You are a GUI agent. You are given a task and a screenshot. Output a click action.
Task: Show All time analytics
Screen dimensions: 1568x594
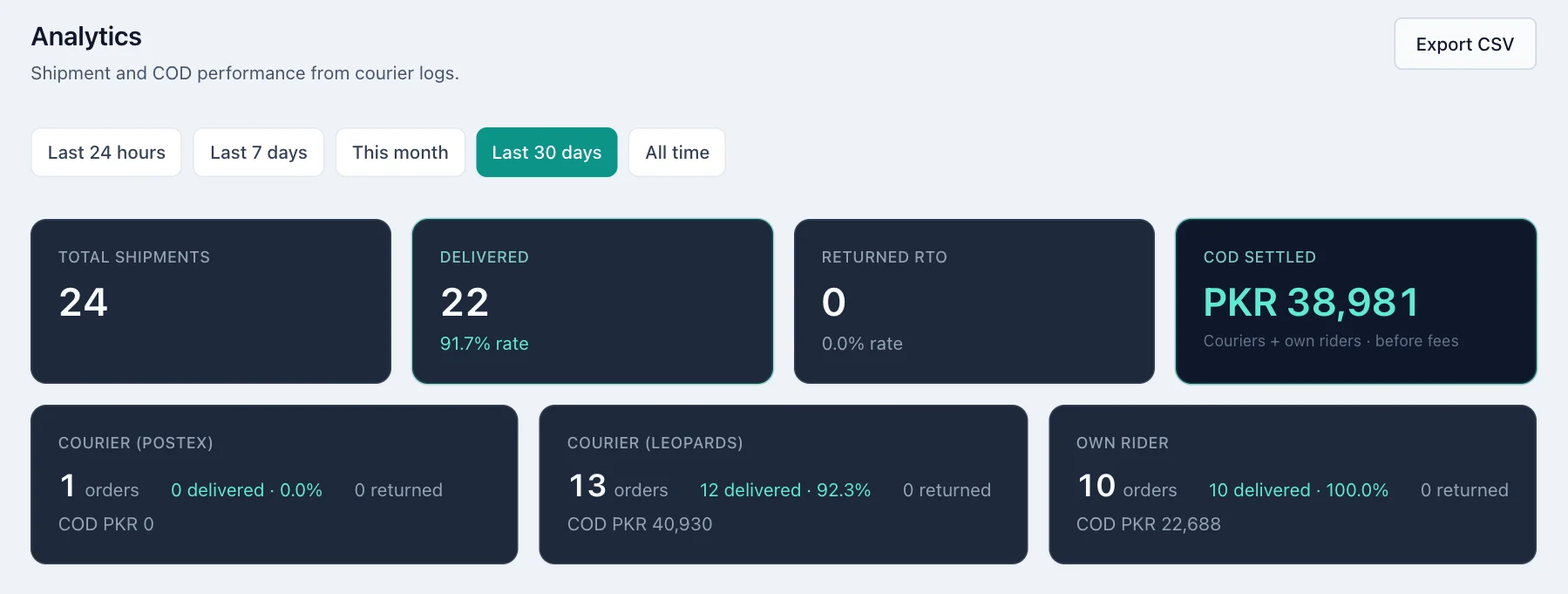677,153
